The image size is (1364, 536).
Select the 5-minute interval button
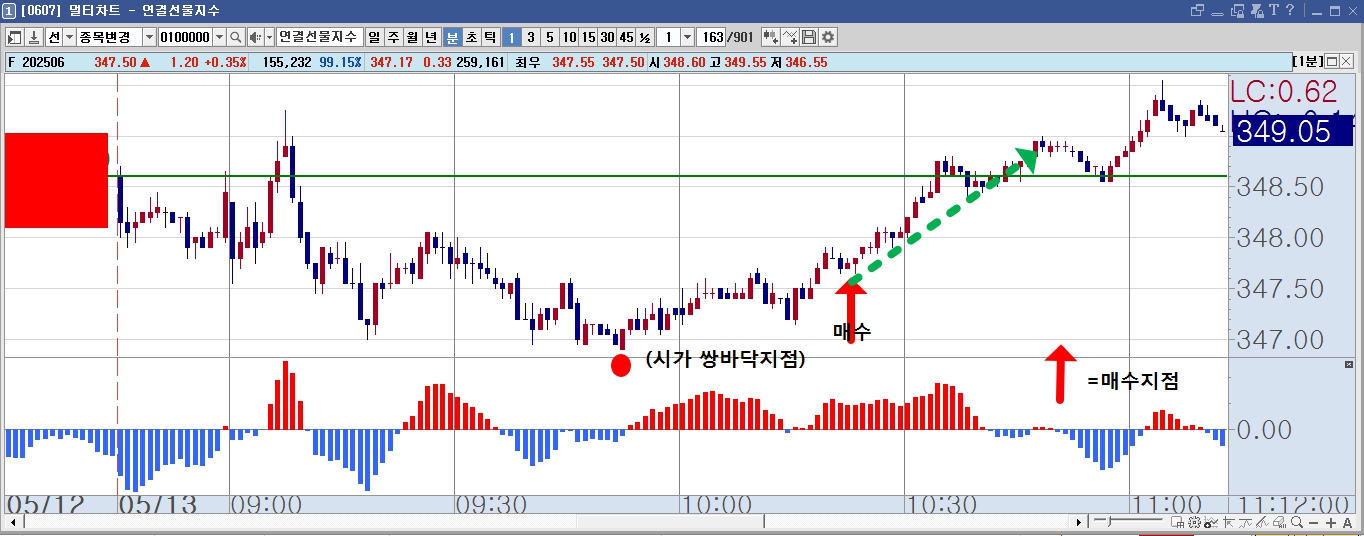click(549, 37)
